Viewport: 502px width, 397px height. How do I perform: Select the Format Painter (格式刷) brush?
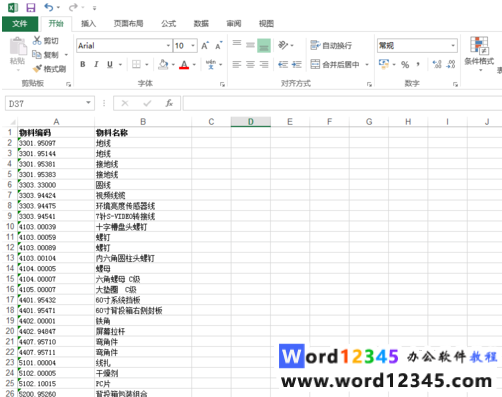37,69
